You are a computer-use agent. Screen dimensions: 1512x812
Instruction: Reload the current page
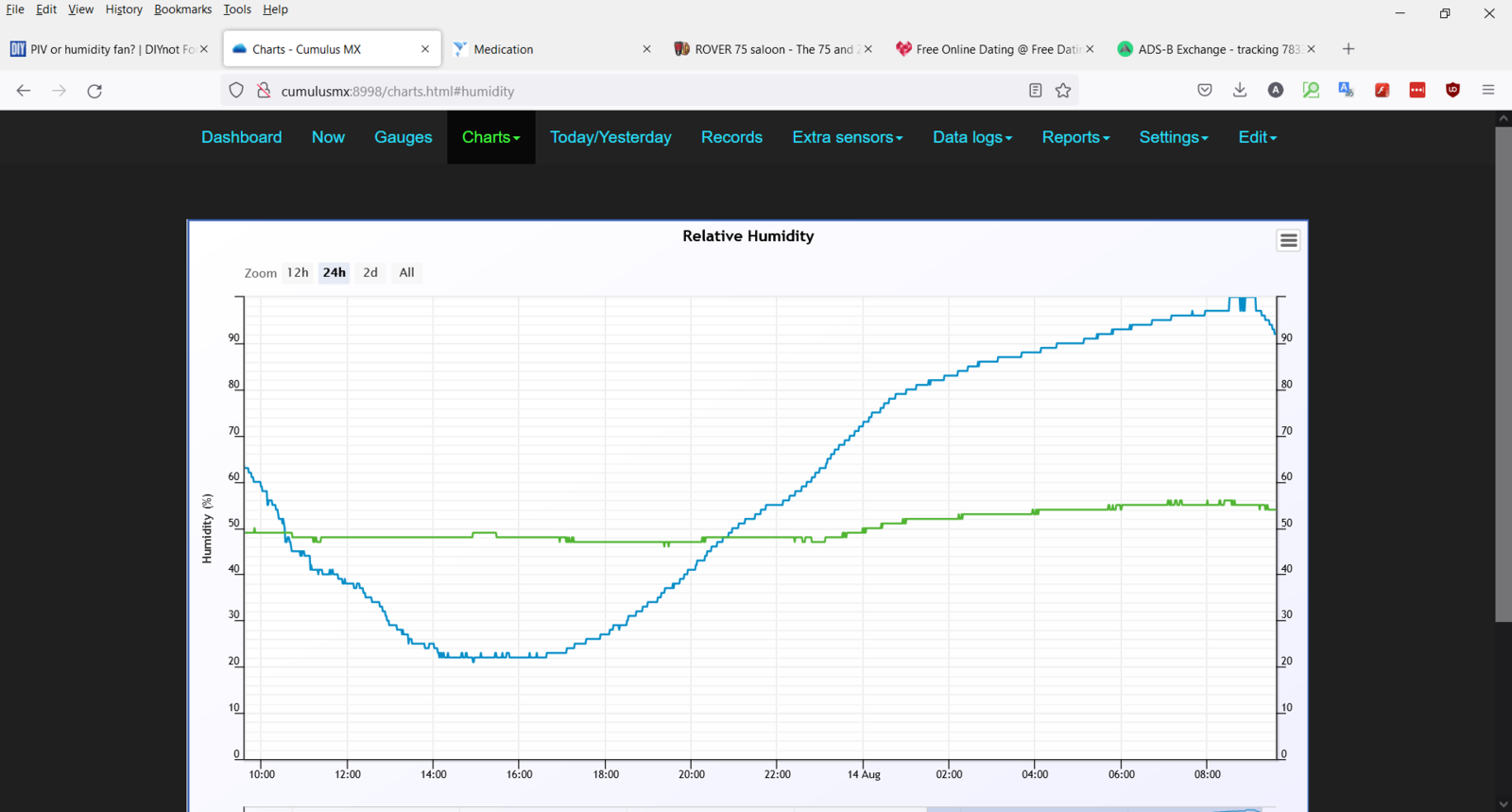pyautogui.click(x=94, y=91)
